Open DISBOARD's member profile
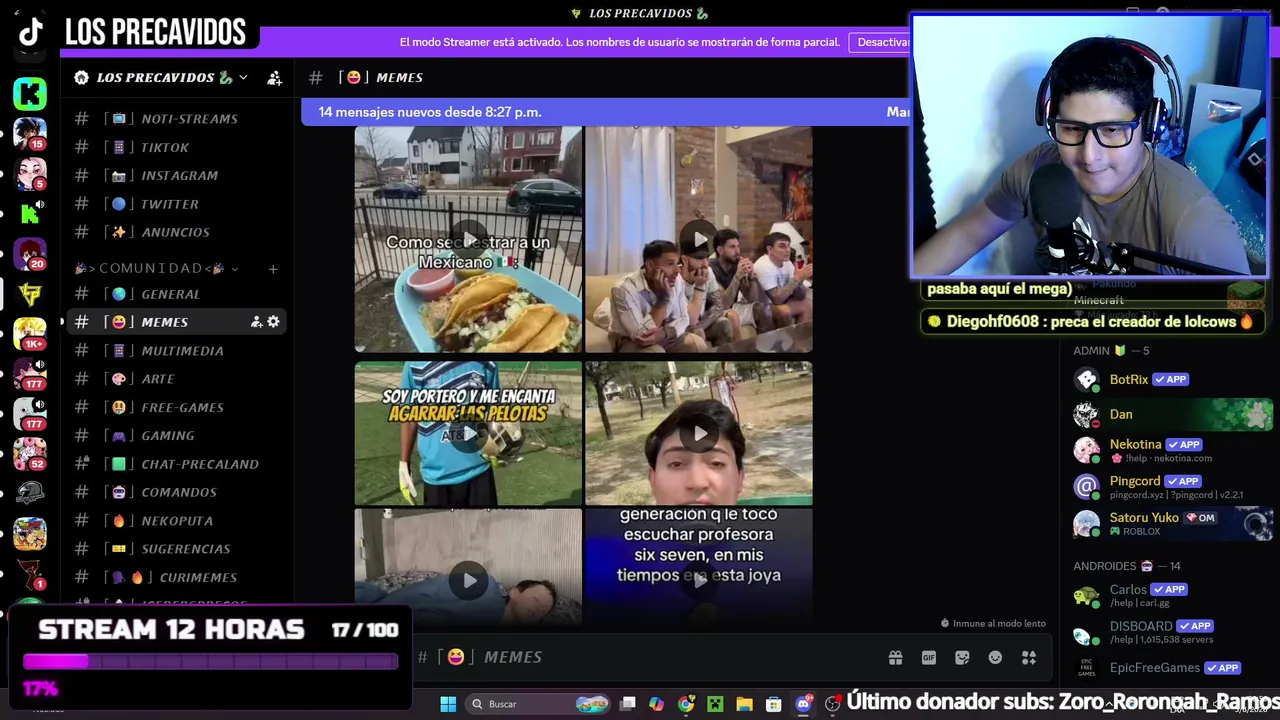The image size is (1280, 720). click(1172, 632)
